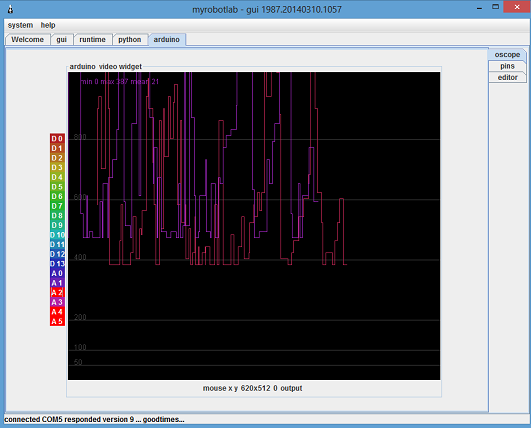531x428 pixels.
Task: Toggle the purple A 3 trace
Action: [x=57, y=302]
